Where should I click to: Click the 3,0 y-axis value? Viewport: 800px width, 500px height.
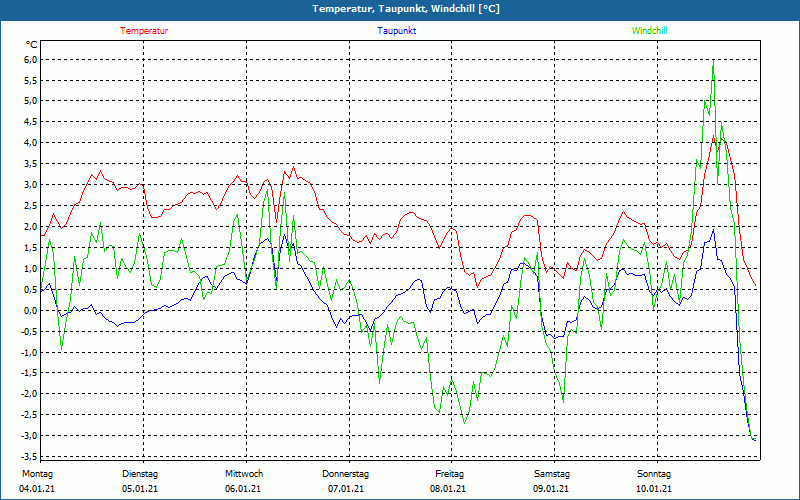tap(31, 185)
